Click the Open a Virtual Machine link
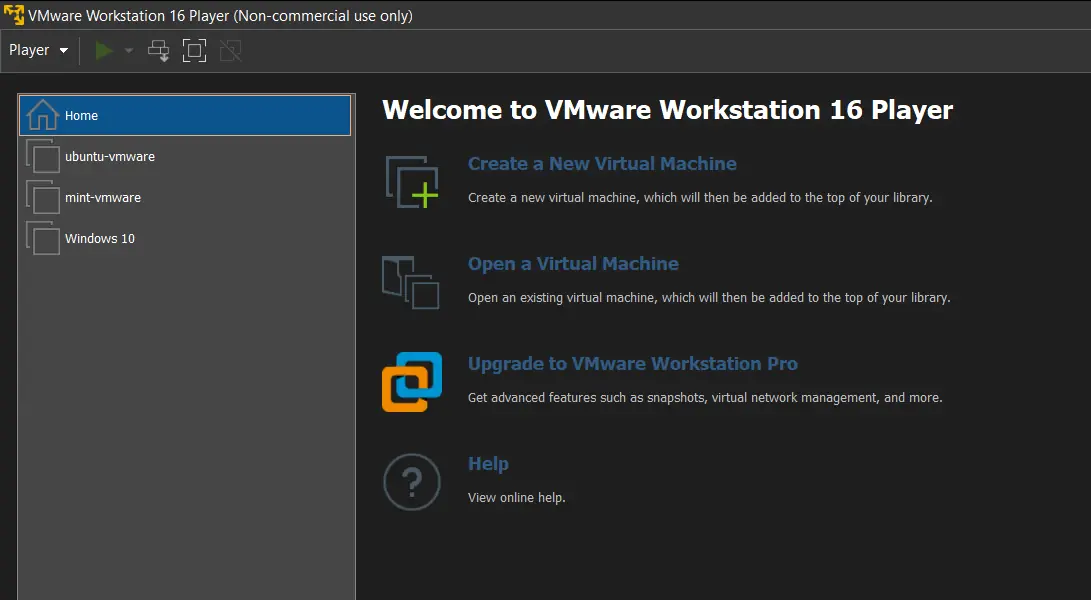Image resolution: width=1091 pixels, height=600 pixels. (x=573, y=264)
